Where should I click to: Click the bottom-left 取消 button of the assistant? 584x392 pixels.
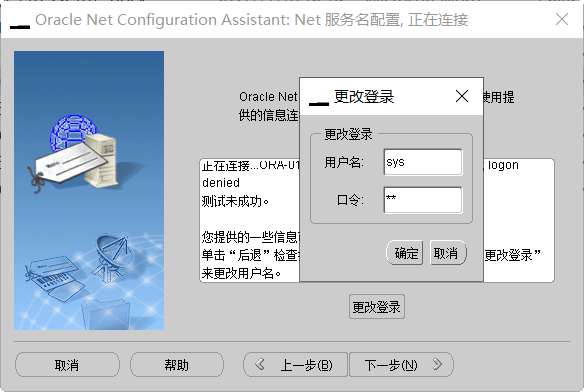(x=67, y=365)
